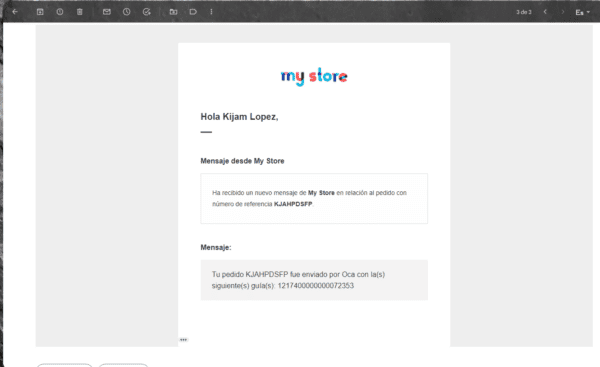600x367 pixels.
Task: Open the Move to folder icon
Action: coord(173,12)
